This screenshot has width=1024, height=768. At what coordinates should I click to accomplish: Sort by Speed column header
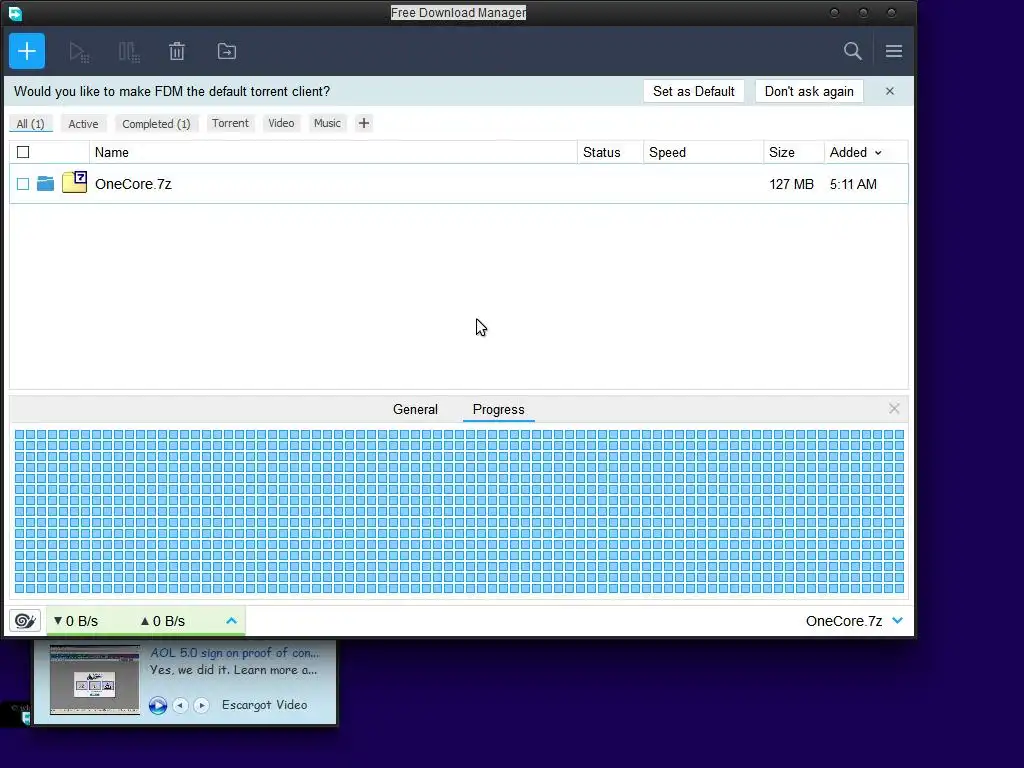pyautogui.click(x=703, y=152)
